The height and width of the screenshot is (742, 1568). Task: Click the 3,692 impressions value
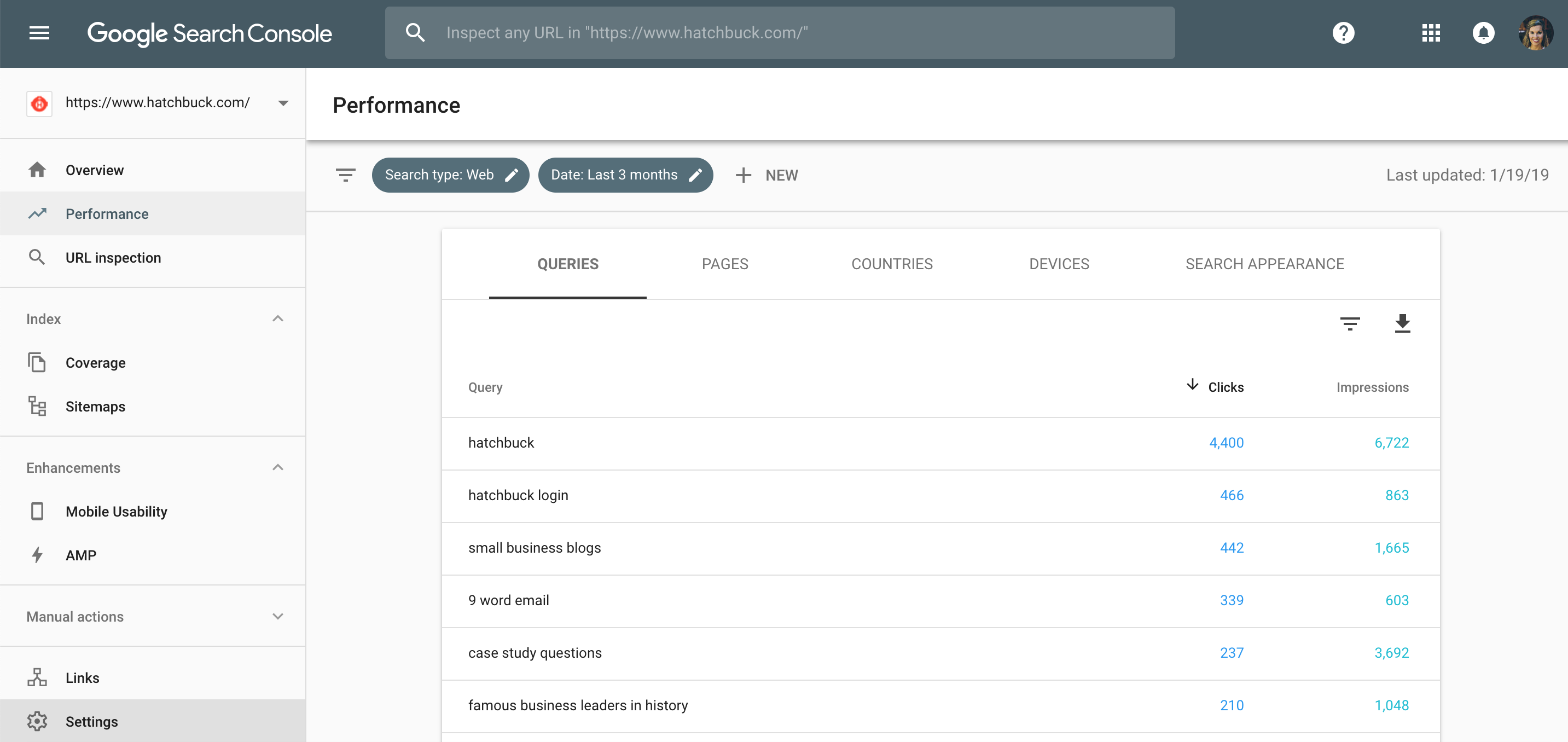tap(1391, 653)
